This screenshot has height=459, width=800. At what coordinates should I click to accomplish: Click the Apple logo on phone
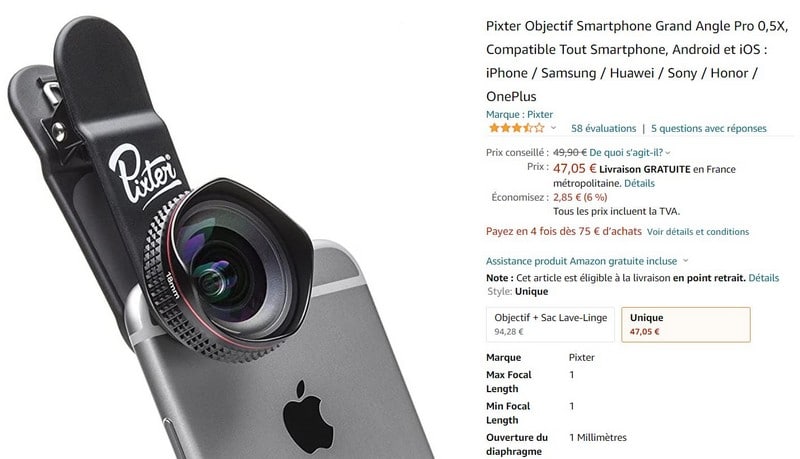(308, 417)
